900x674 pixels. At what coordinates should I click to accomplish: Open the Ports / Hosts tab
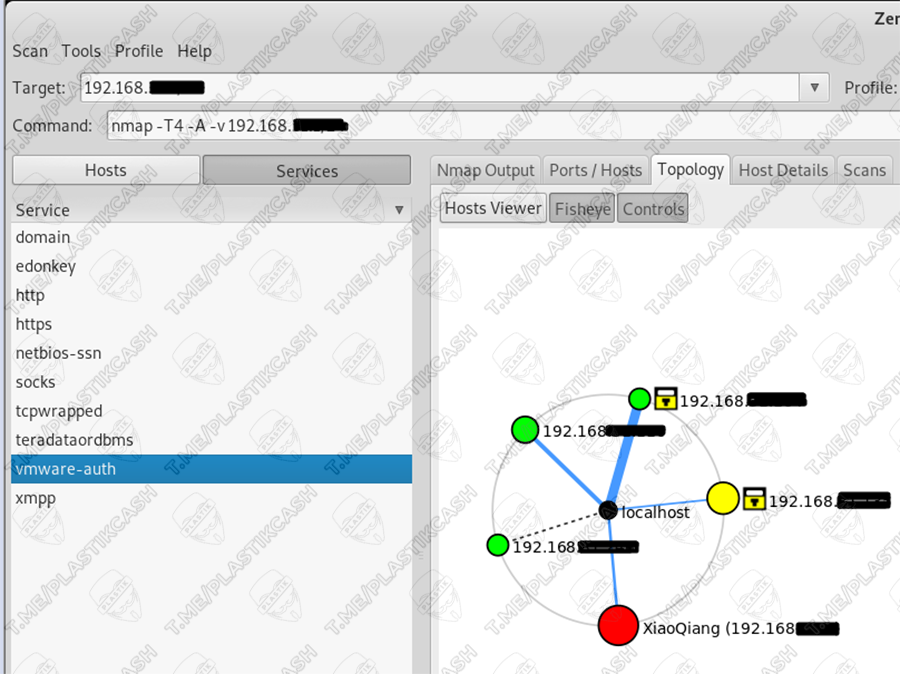coord(596,170)
